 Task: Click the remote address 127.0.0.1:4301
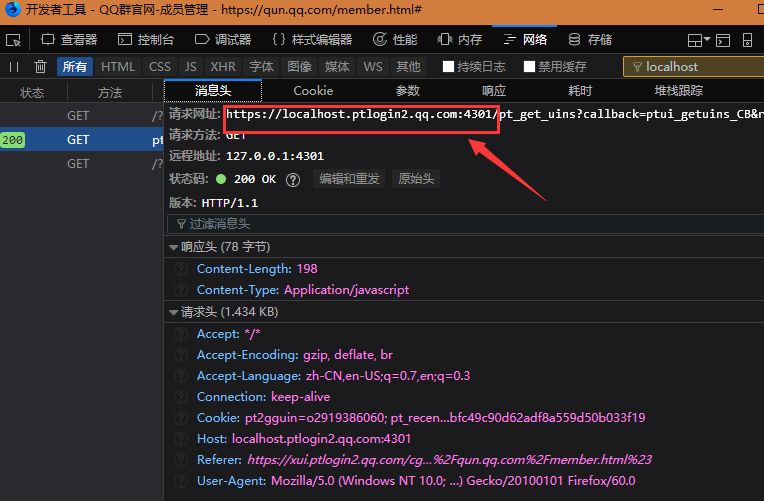275,156
